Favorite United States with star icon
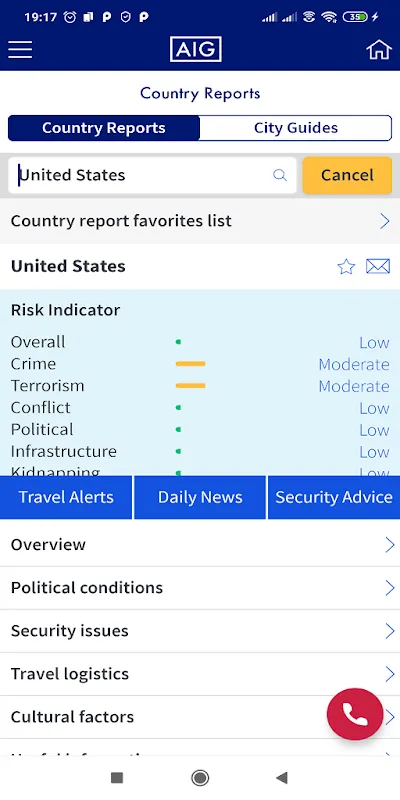Screen dimensions: 400x800 tap(346, 266)
